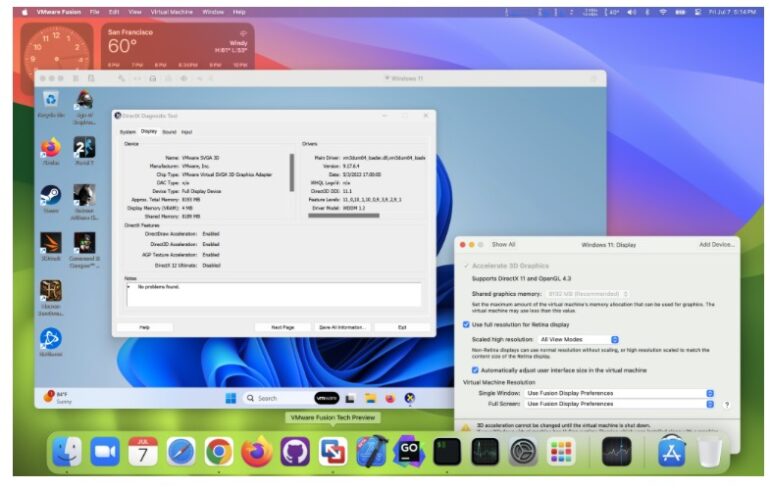Switch to the Sound tab in DirectX tool
770x488 pixels.
169,132
